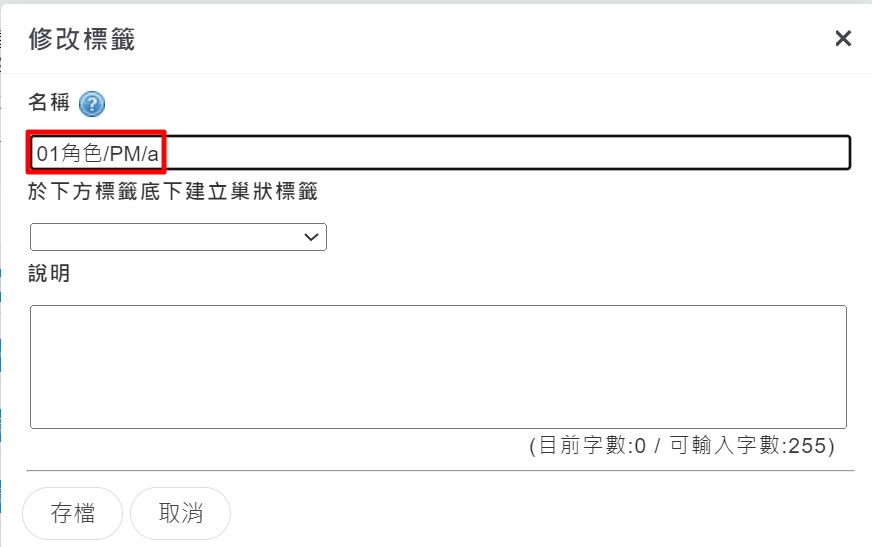Screen dimensions: 872x547
Task: Click inside the 說明 description text area
Action: 438,367
